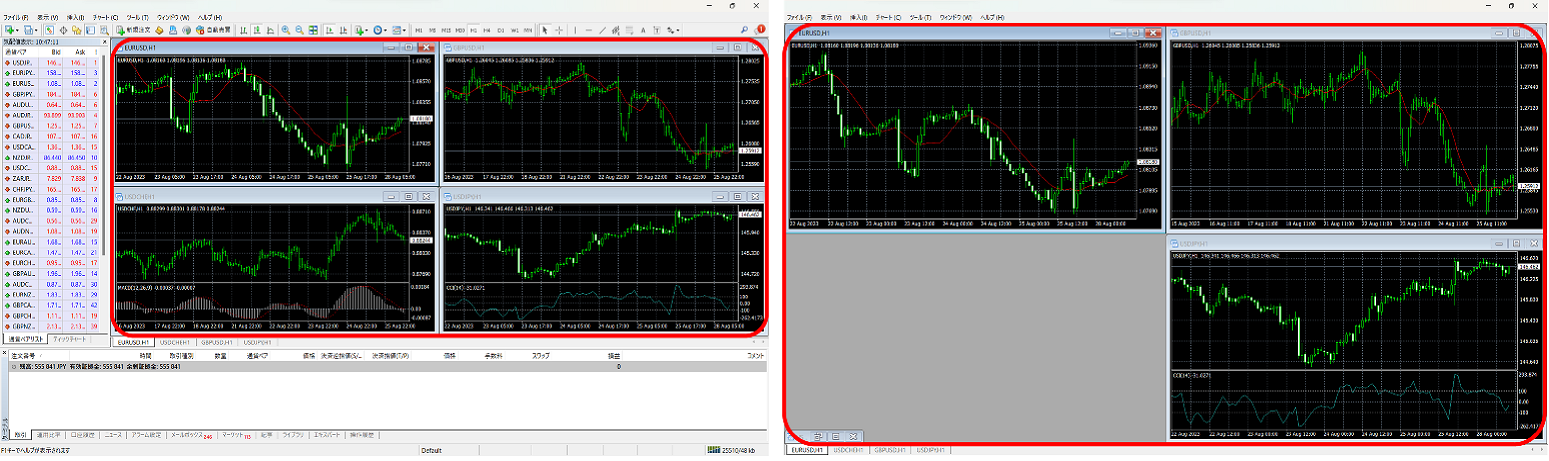Open the ニュース terminal tab
Viewport: 1549px width, 461px height.
(113, 435)
